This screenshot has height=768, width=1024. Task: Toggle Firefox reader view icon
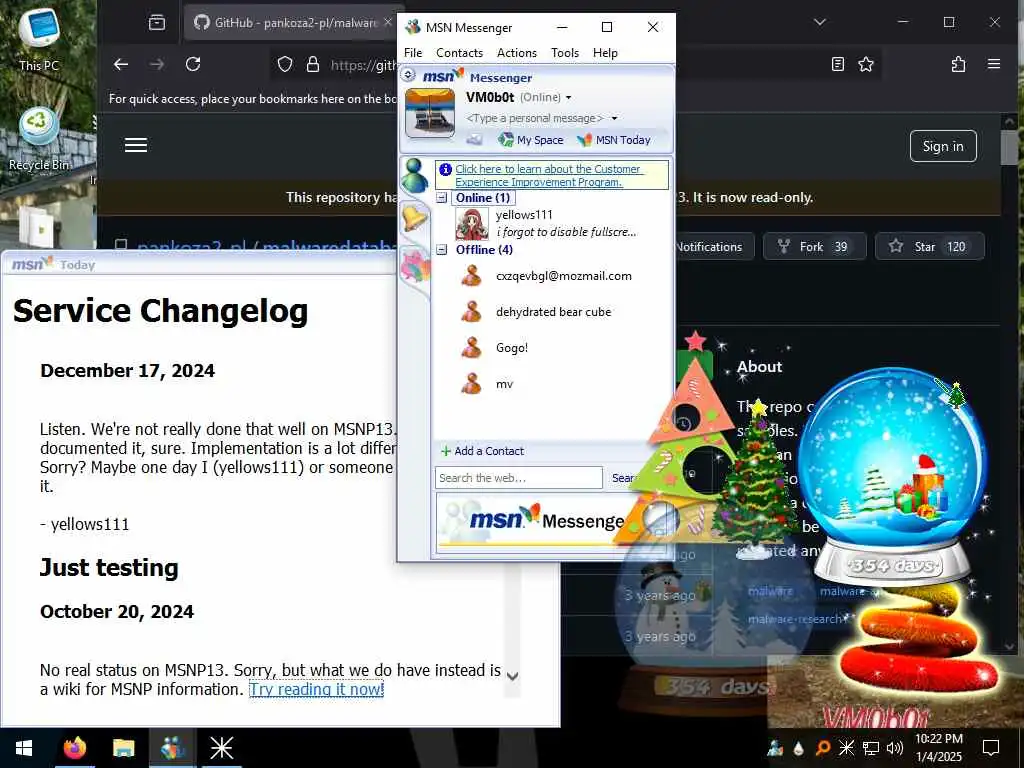point(838,64)
